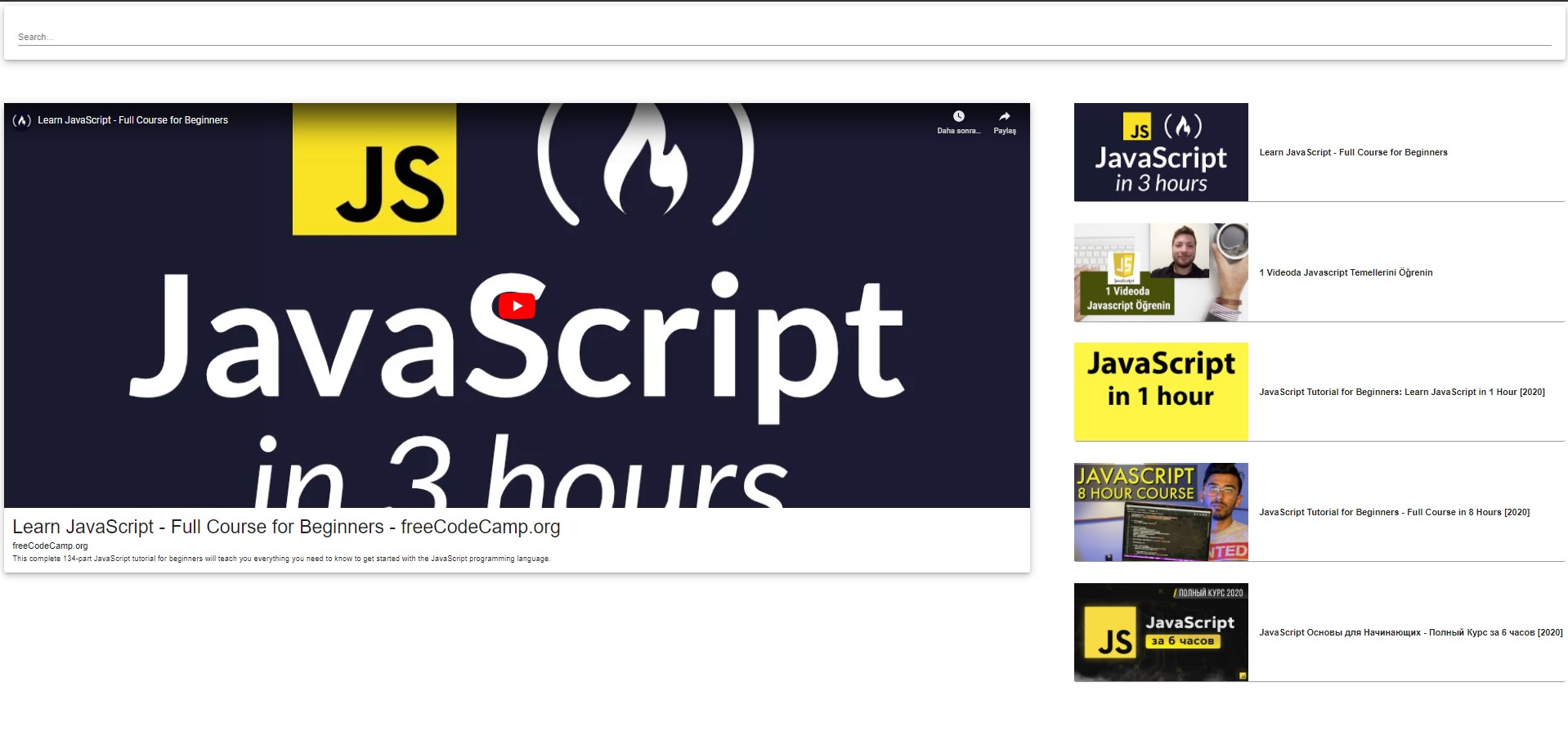The height and width of the screenshot is (750, 1568).
Task: Open list title 'Learn JavaScript - Full Course for Beginners'
Action: [1353, 152]
